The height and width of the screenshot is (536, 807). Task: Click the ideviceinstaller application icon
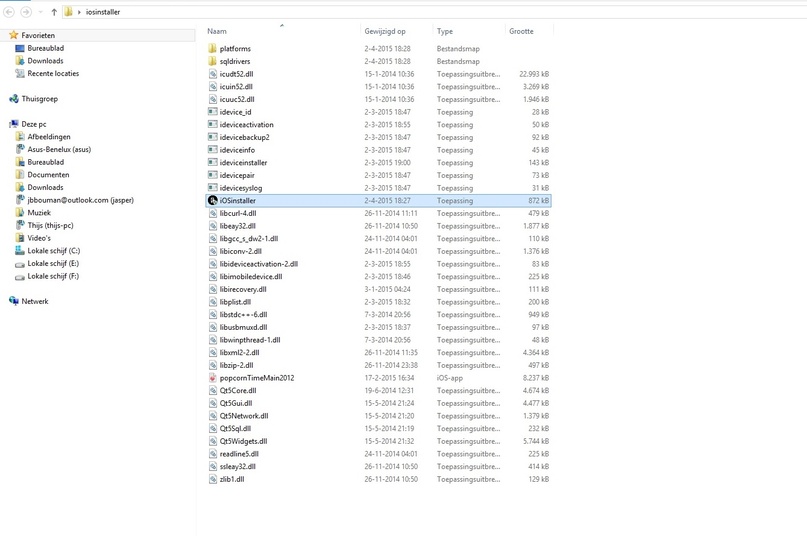213,162
